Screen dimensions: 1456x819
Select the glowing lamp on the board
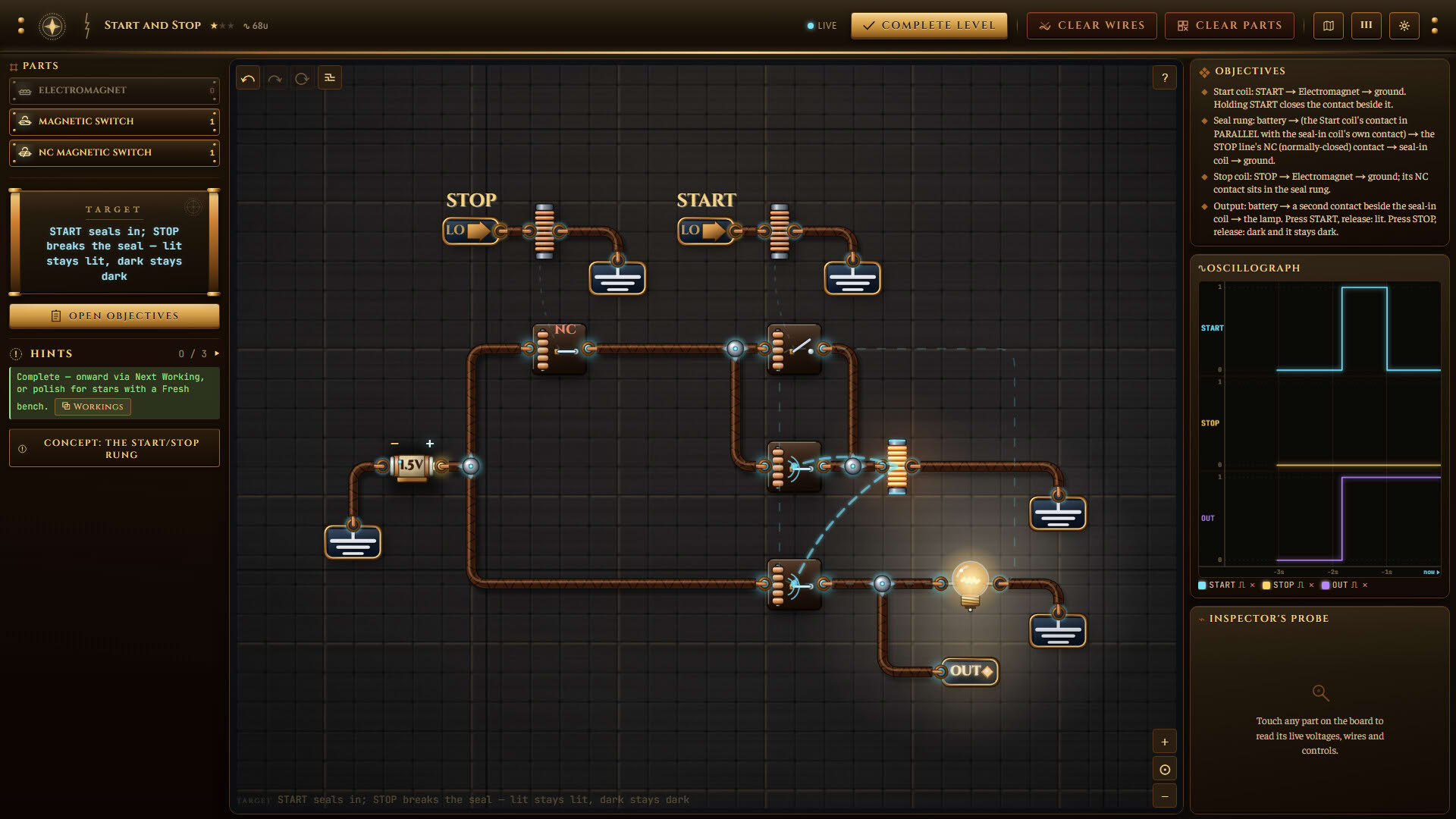pos(970,584)
